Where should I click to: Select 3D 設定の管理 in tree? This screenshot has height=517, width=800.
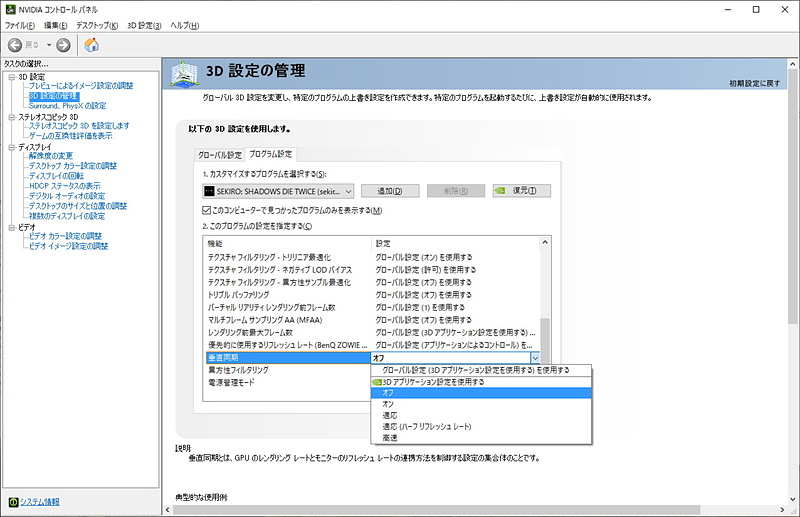(54, 96)
